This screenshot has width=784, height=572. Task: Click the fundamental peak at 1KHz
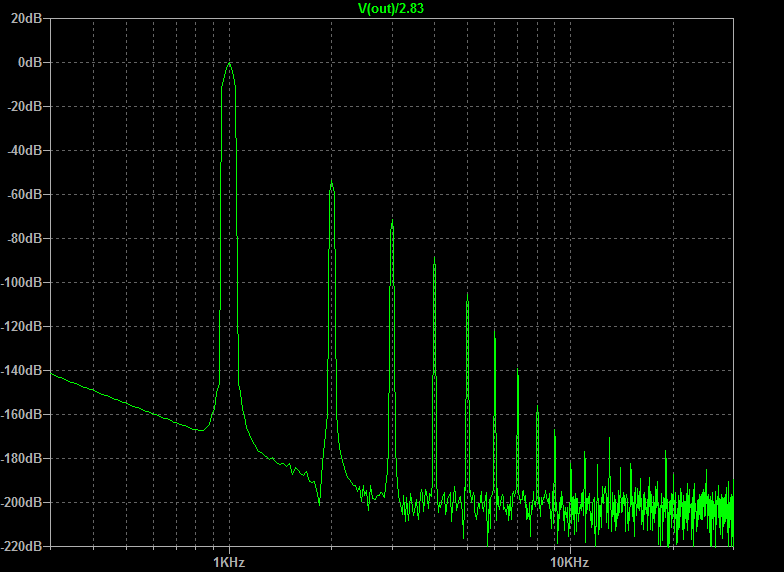pyautogui.click(x=230, y=64)
